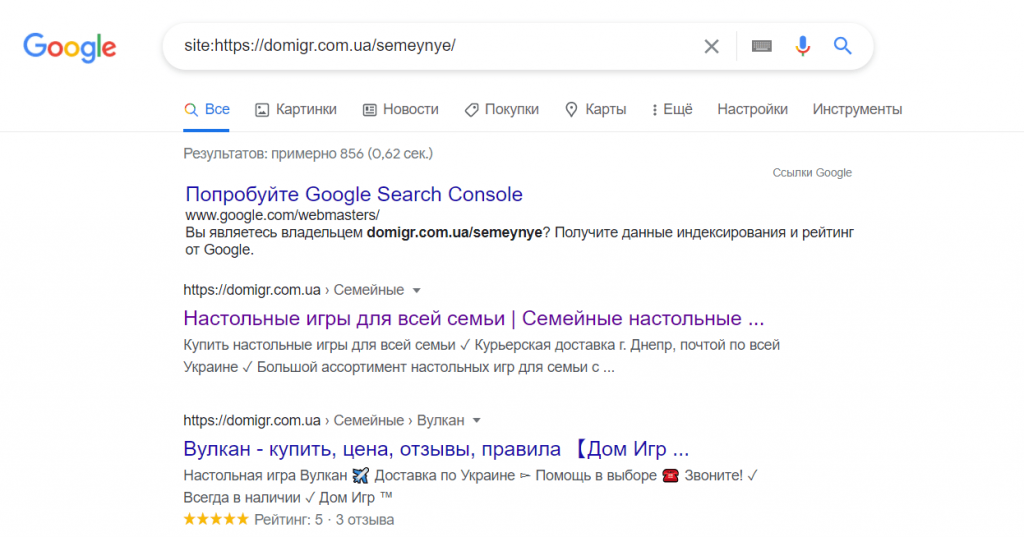This screenshot has width=1024, height=537.
Task: Submit search with magnifier icon
Action: 842,46
